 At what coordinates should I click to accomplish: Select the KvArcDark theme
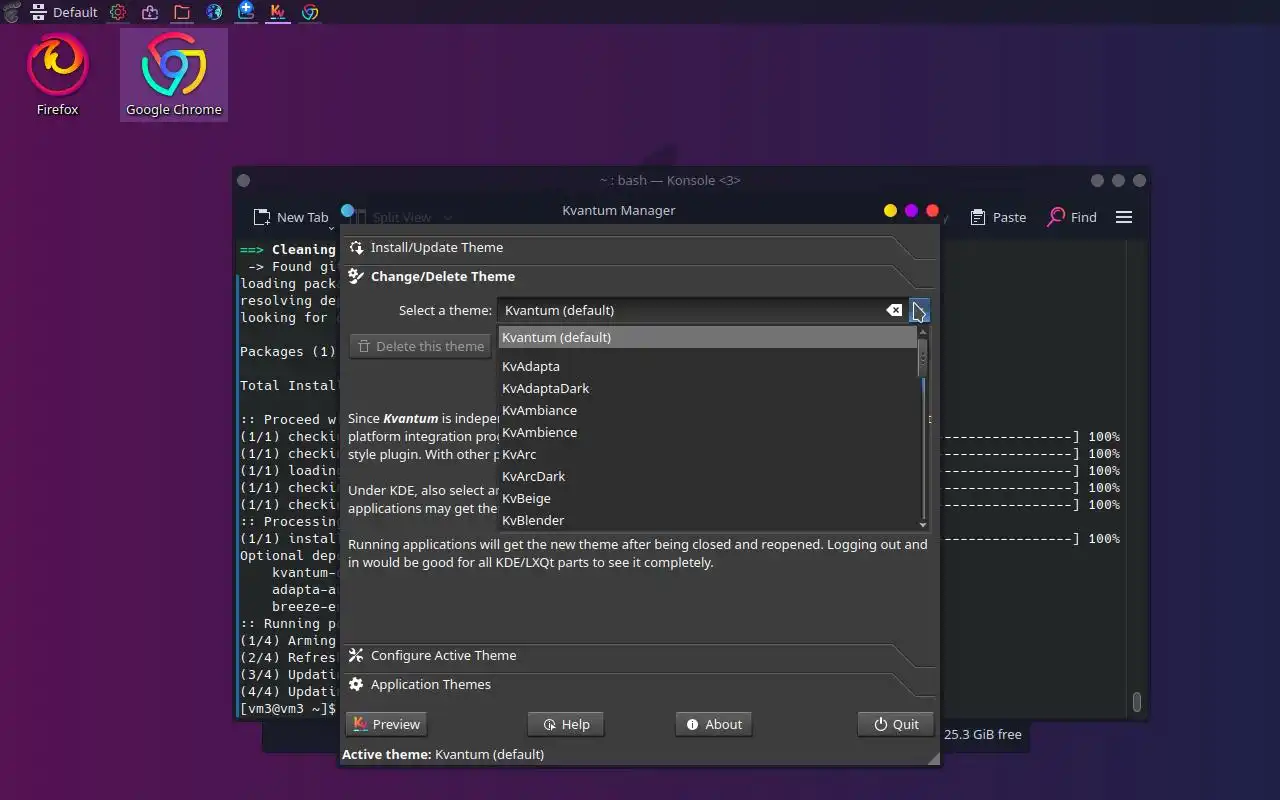[x=707, y=476]
